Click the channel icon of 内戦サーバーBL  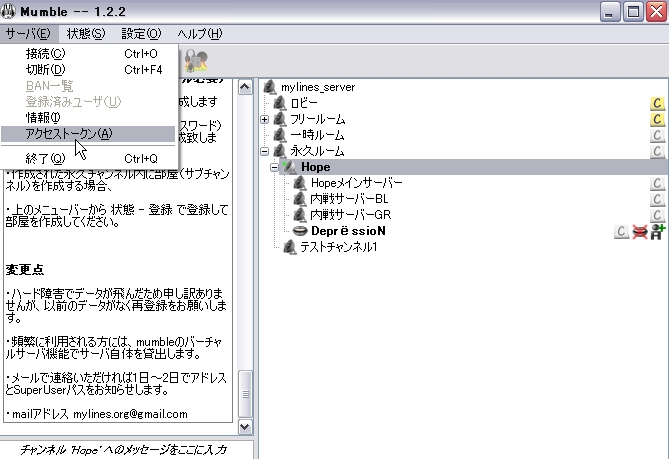pos(300,199)
